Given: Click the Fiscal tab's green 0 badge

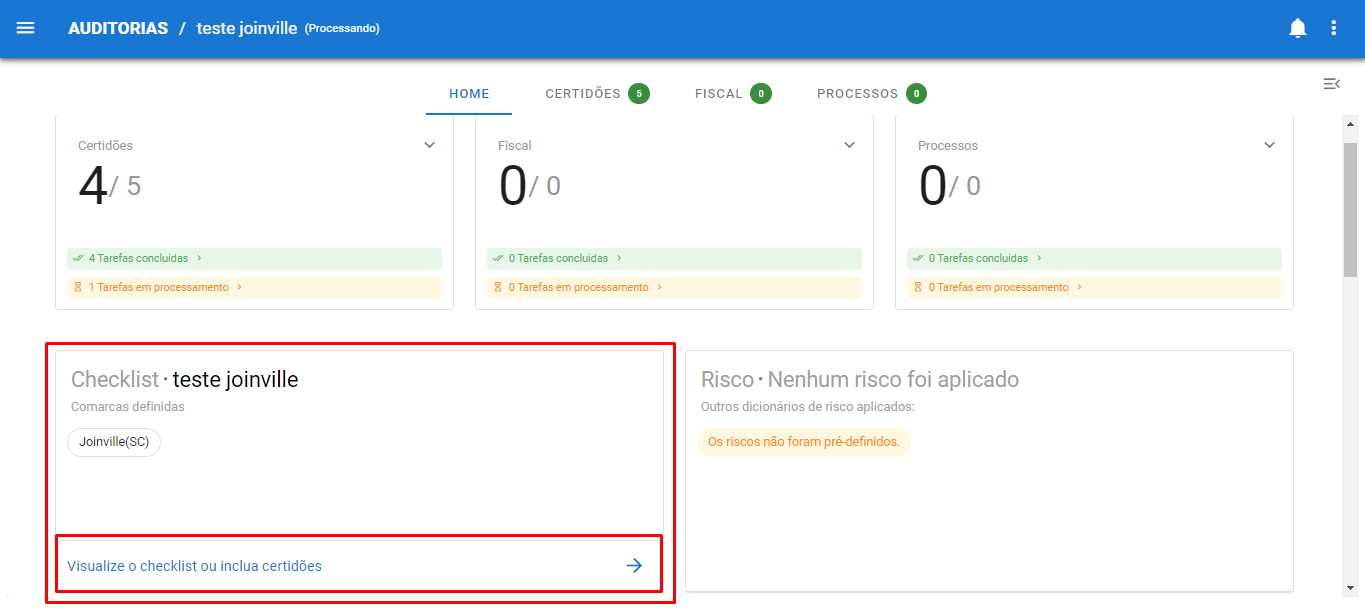Looking at the screenshot, I should point(760,94).
